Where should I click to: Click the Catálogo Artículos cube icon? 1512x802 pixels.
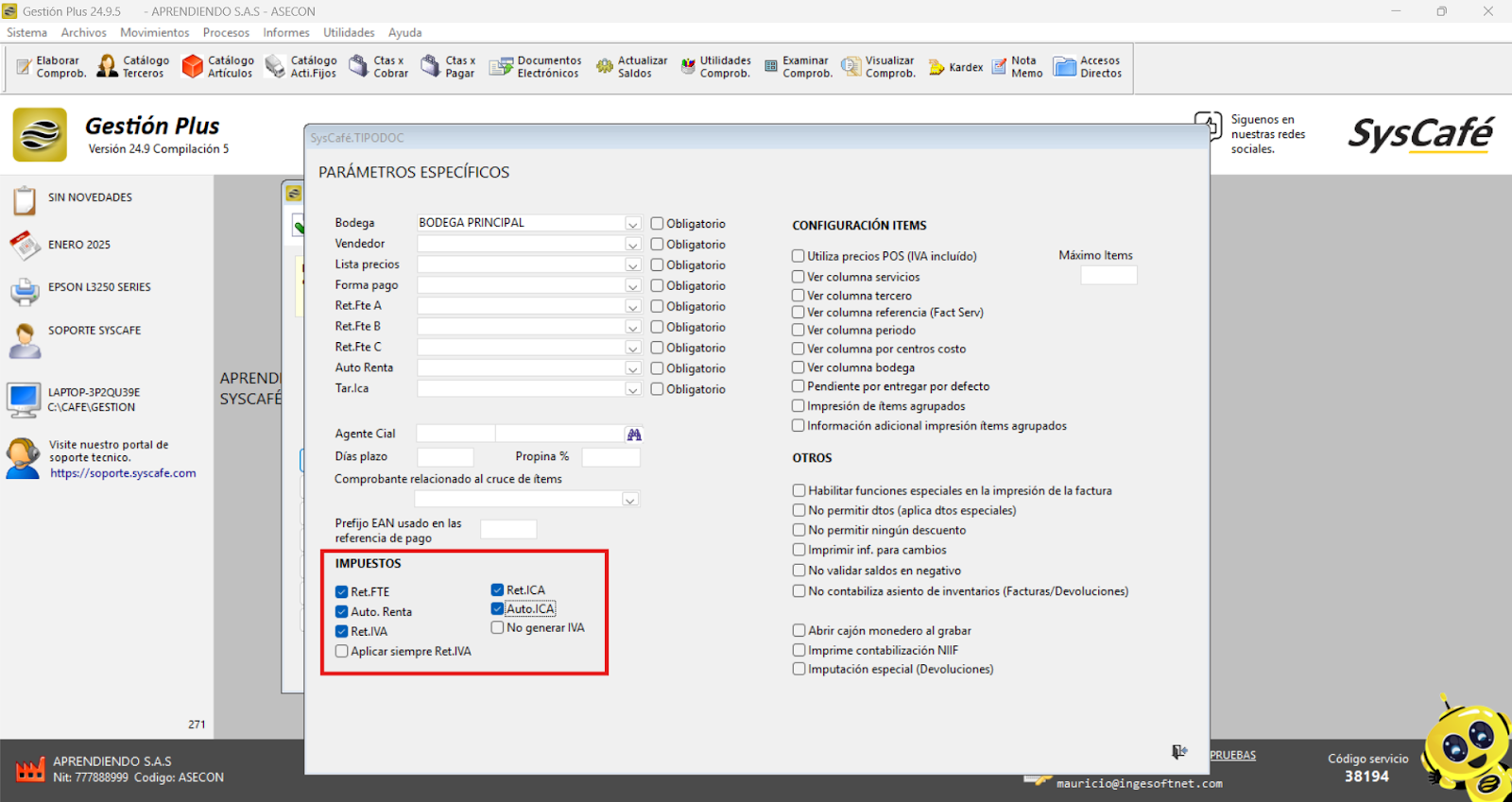[193, 66]
